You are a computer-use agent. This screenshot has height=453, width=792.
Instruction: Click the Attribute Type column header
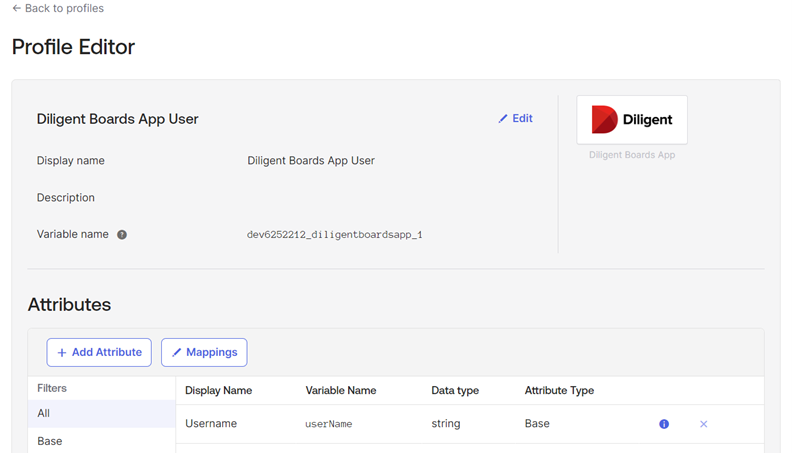(x=559, y=391)
